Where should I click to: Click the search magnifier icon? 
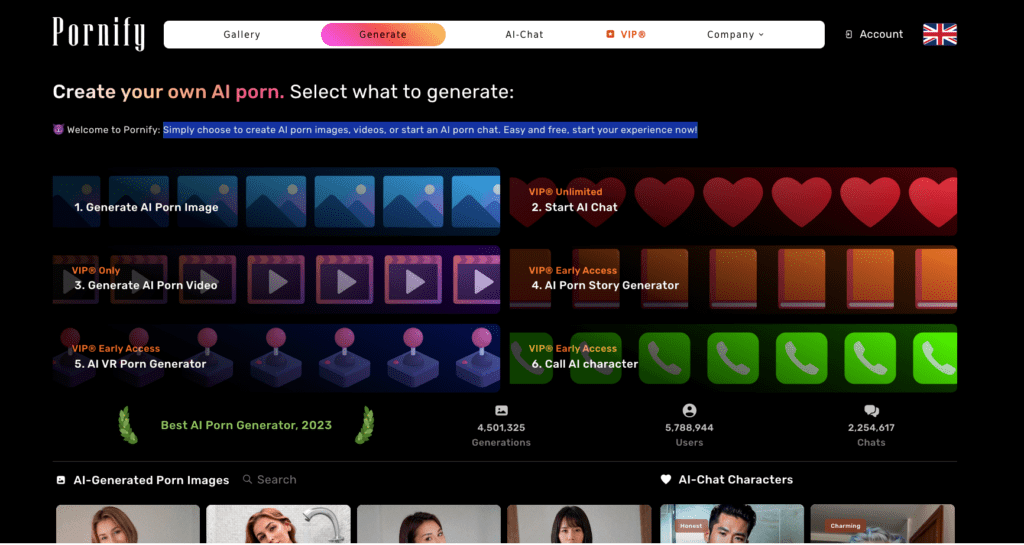pyautogui.click(x=248, y=480)
